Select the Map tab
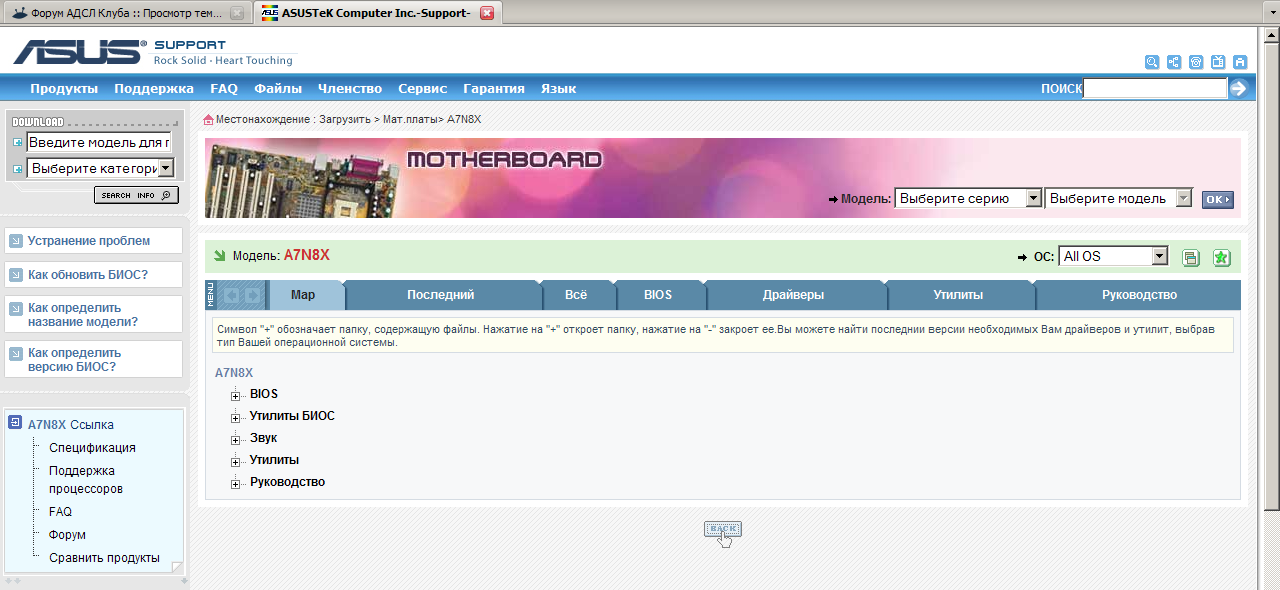The image size is (1280, 590). tap(303, 295)
